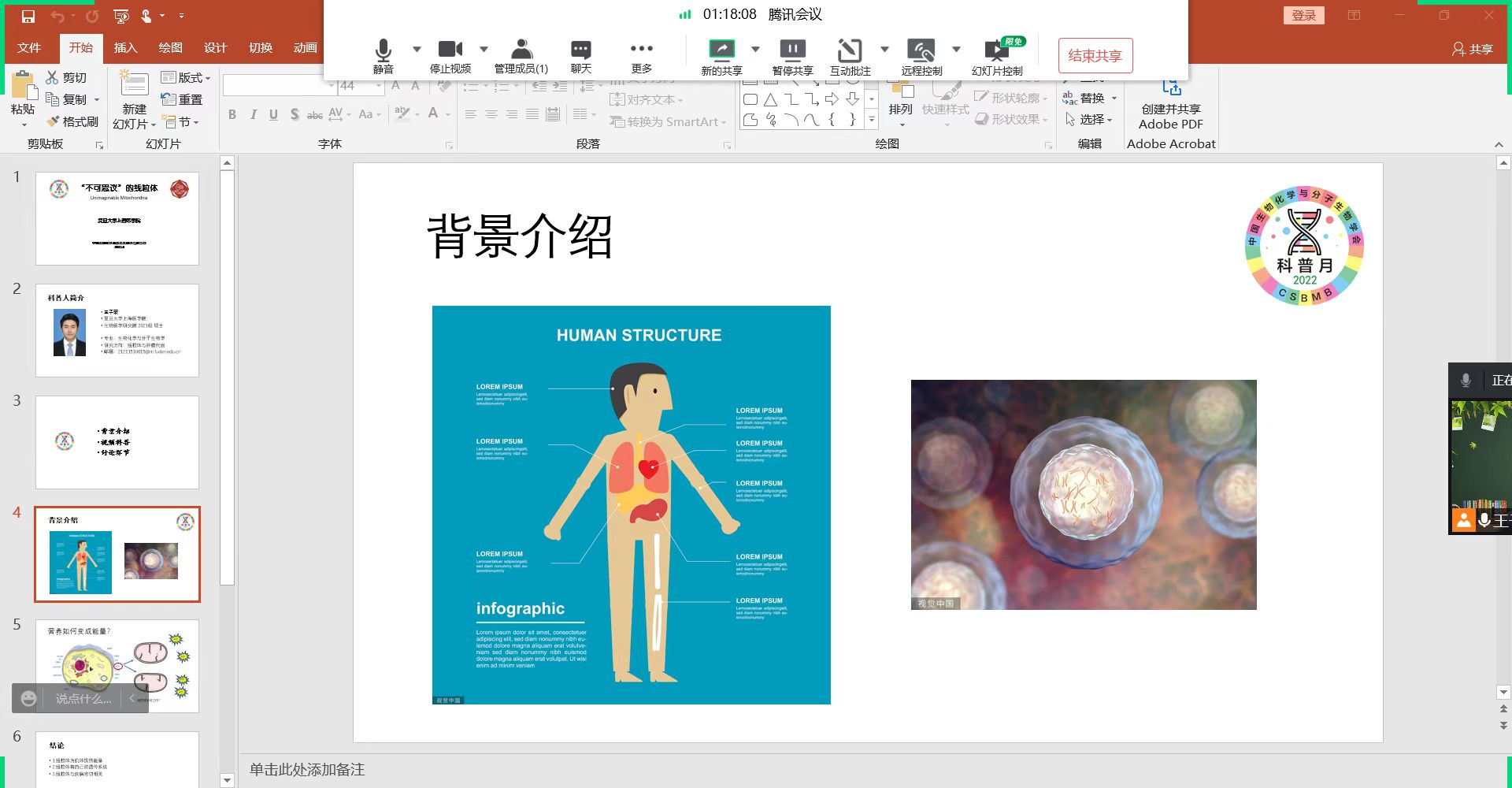
Task: Select slide 2 thumbnail 科普人简介
Action: pos(117,330)
